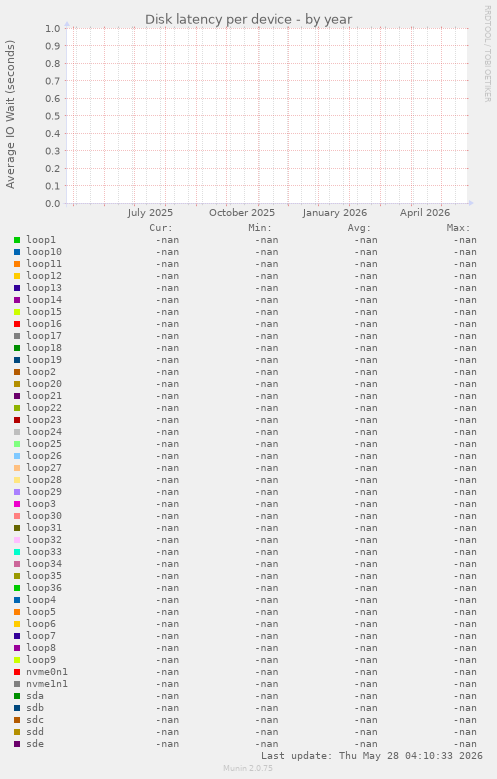Click the 'loop5' legend label
The image size is (497, 779).
pos(41,612)
